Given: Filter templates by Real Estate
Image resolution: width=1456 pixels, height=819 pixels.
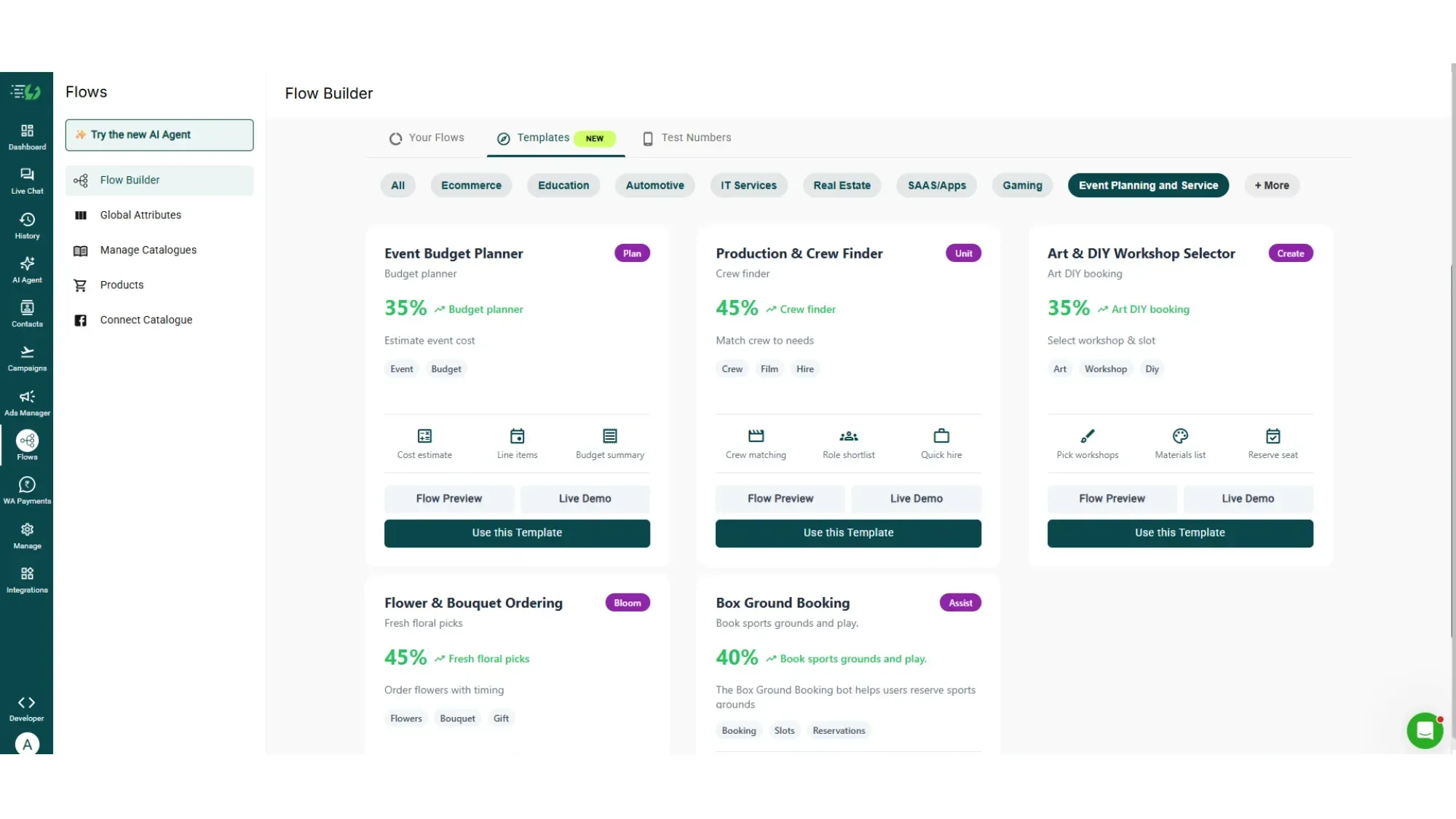Looking at the screenshot, I should [842, 186].
